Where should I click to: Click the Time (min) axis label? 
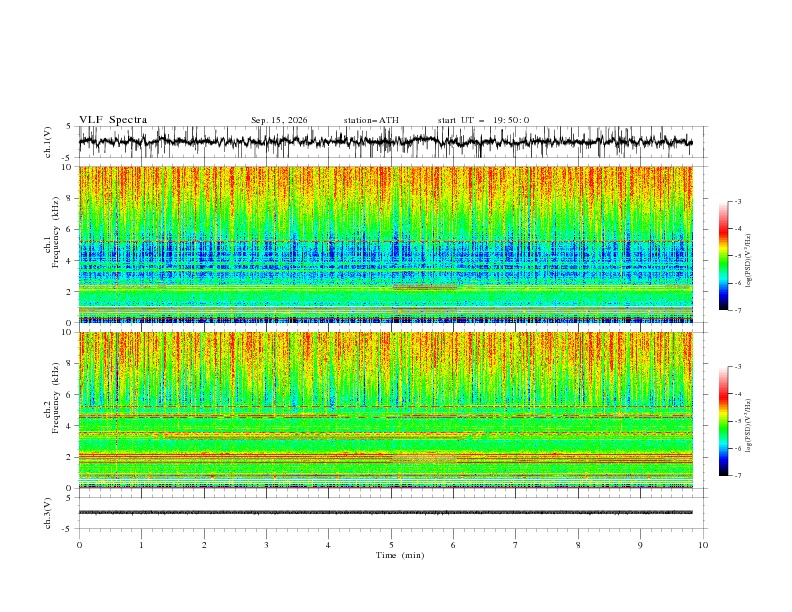click(x=400, y=555)
